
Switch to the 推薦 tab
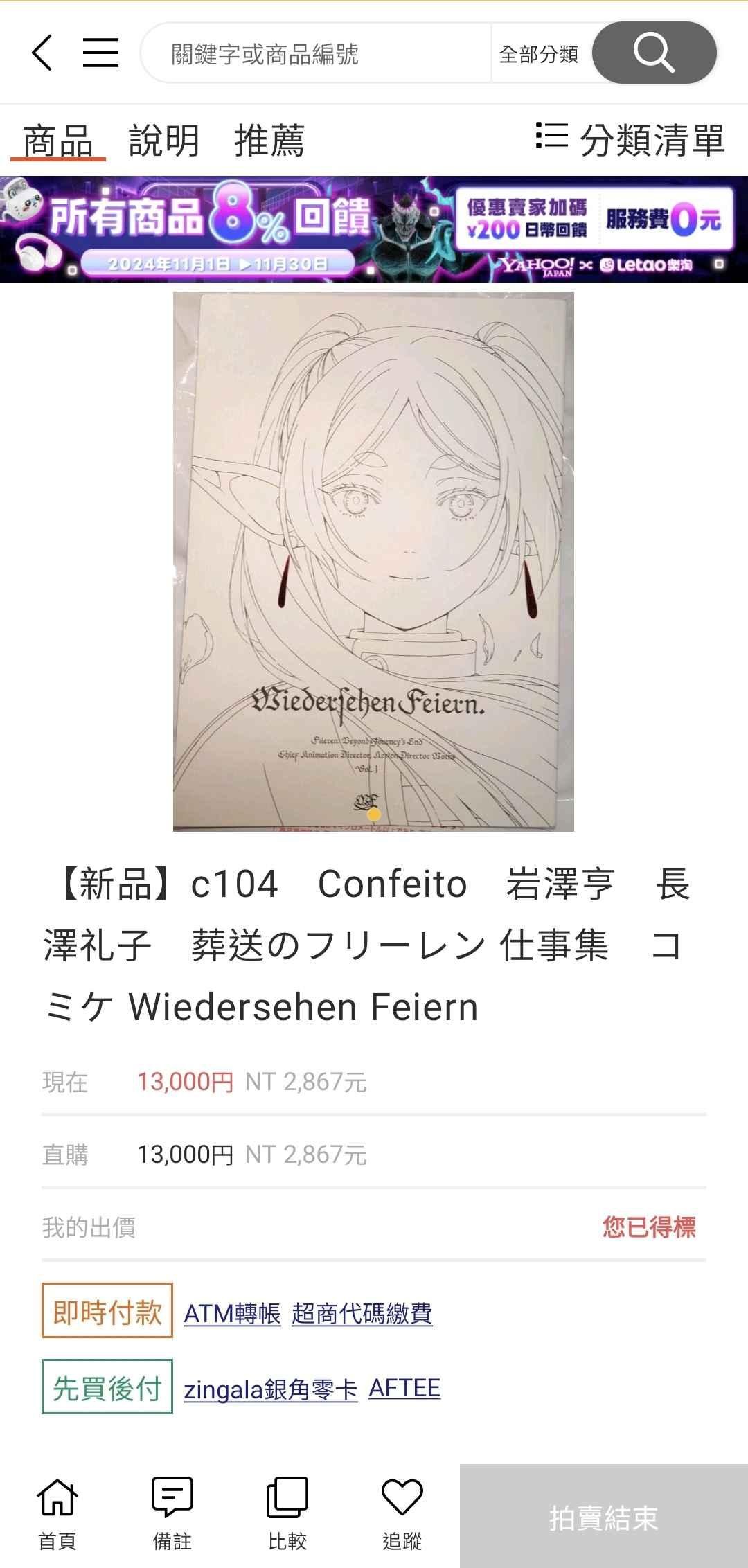pyautogui.click(x=269, y=141)
